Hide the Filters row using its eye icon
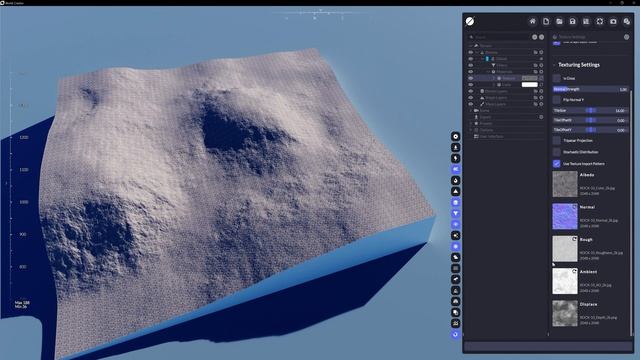The width and height of the screenshot is (640, 360). [x=471, y=65]
